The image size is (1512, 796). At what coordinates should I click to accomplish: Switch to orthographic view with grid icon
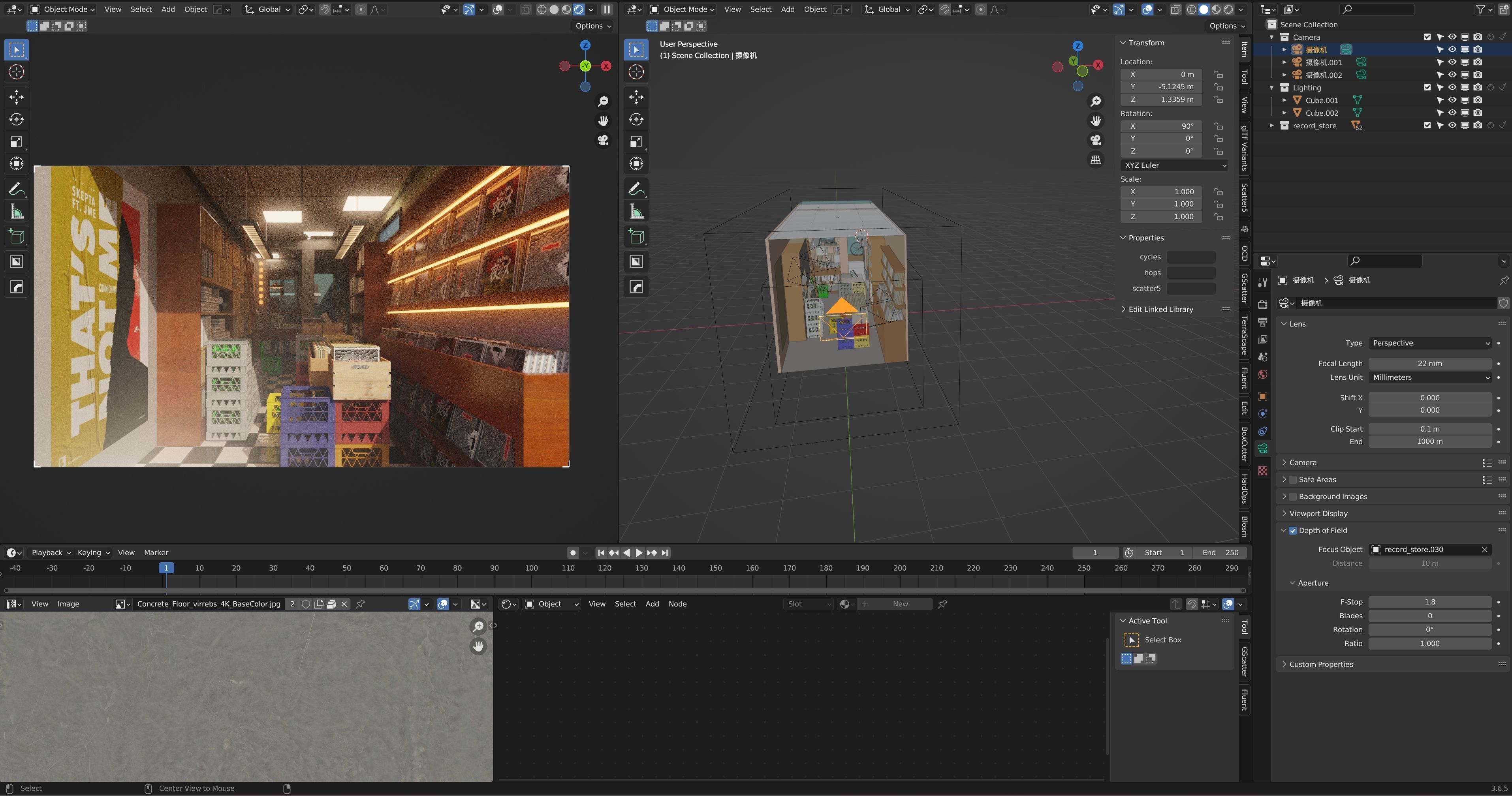point(1095,160)
